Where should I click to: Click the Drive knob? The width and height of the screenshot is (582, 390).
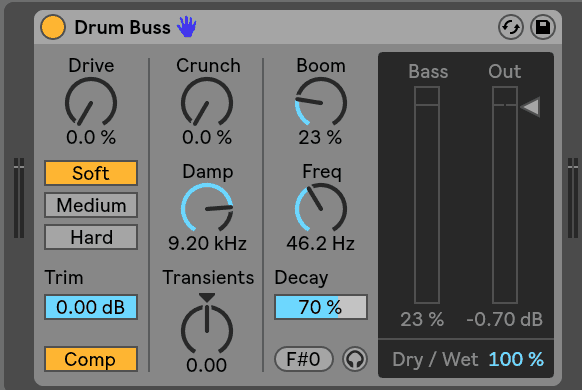91,103
